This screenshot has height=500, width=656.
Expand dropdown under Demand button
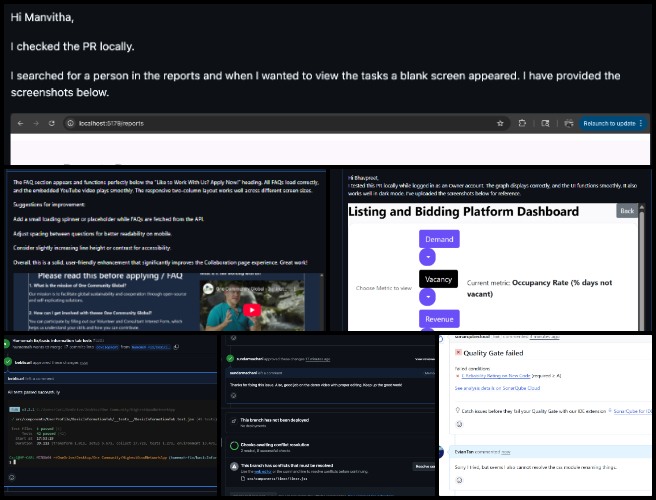[428, 257]
